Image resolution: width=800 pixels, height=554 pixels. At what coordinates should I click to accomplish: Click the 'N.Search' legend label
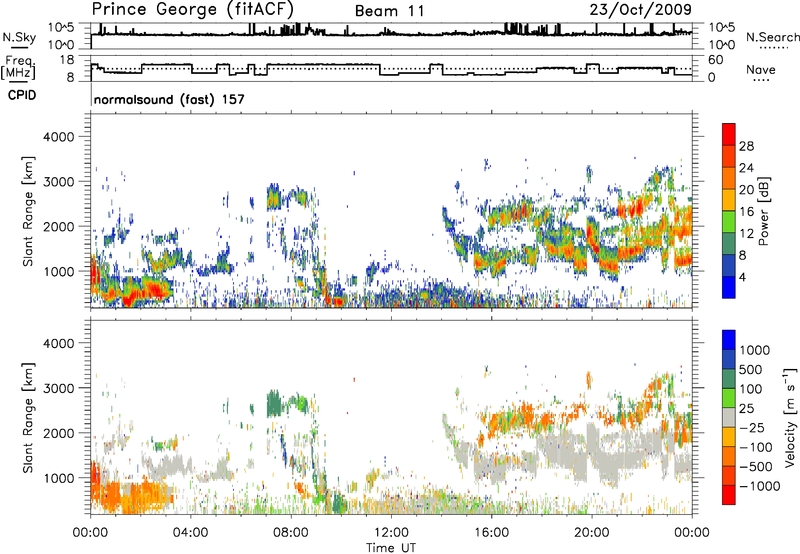(772, 37)
